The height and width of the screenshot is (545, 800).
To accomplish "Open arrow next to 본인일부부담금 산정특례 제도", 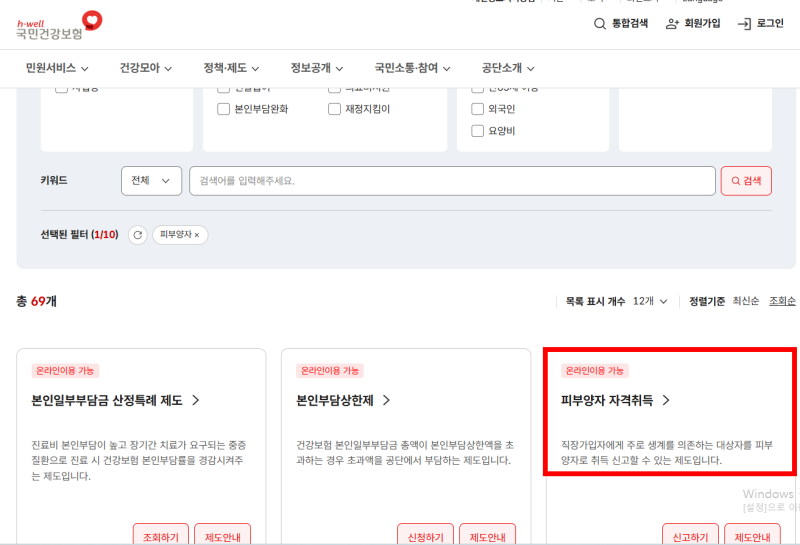I will (195, 400).
